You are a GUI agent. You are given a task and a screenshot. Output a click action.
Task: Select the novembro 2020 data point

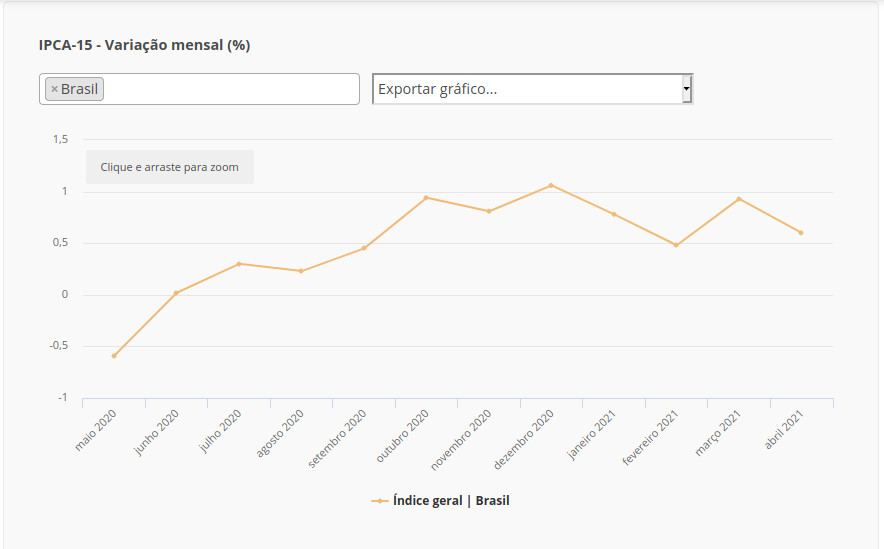(x=489, y=211)
